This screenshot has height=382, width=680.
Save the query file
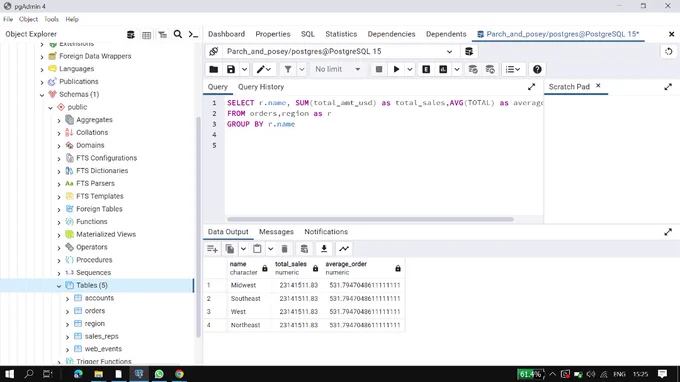coord(231,69)
